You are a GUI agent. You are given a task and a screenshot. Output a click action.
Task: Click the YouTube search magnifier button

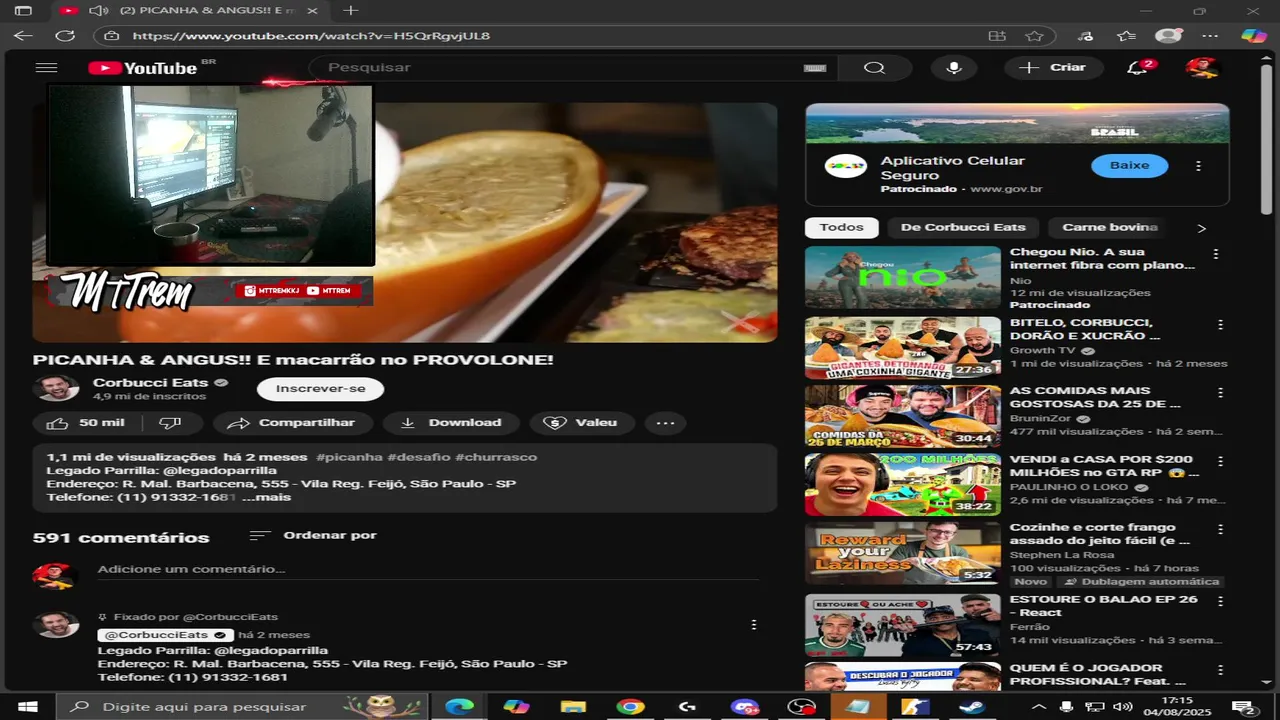pos(874,68)
